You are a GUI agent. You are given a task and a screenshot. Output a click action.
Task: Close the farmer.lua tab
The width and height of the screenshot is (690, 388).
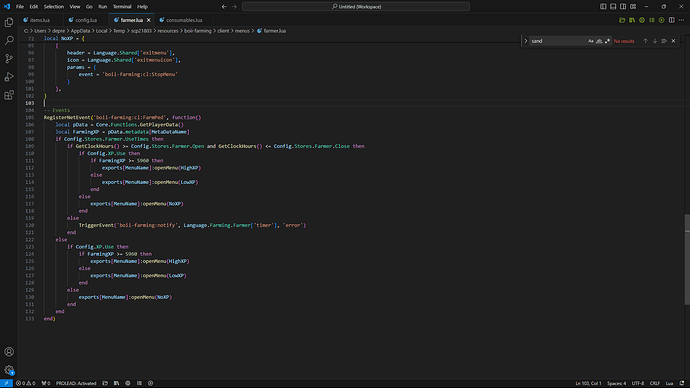coord(149,20)
